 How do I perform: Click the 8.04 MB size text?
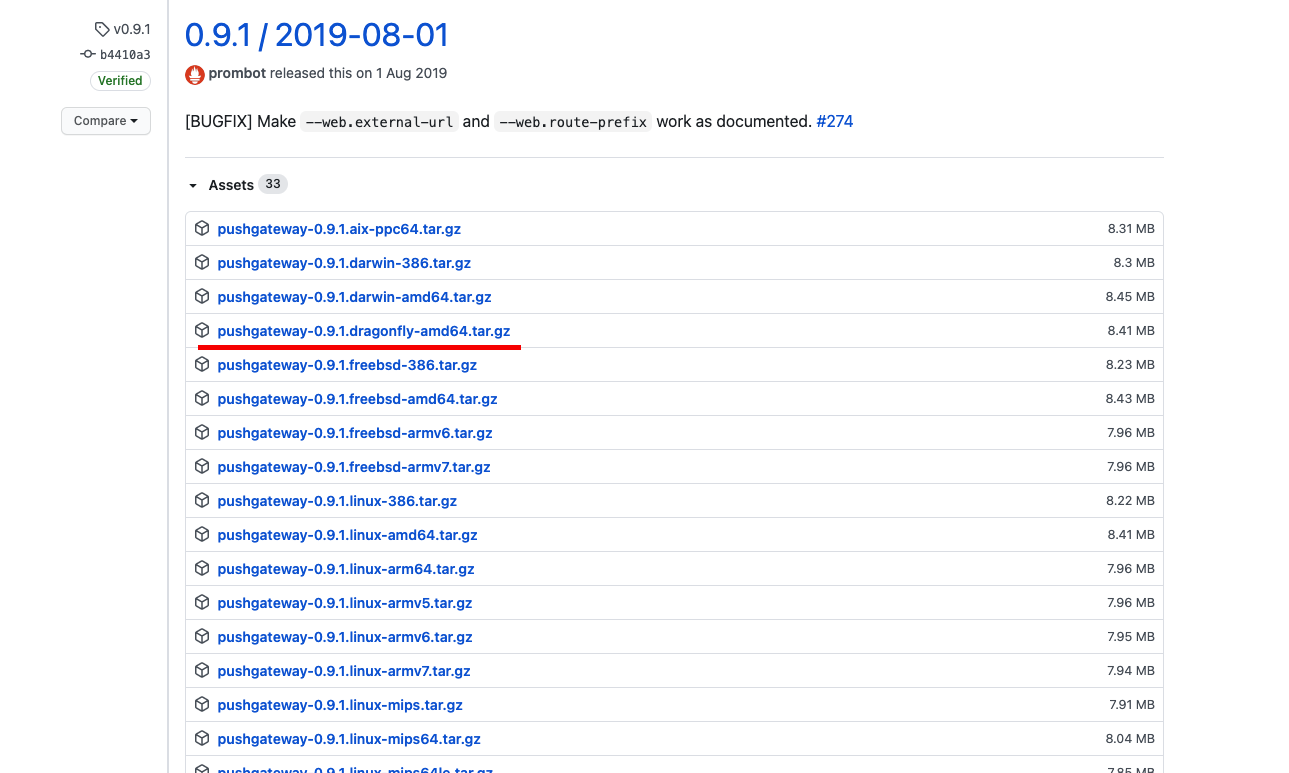click(1130, 739)
